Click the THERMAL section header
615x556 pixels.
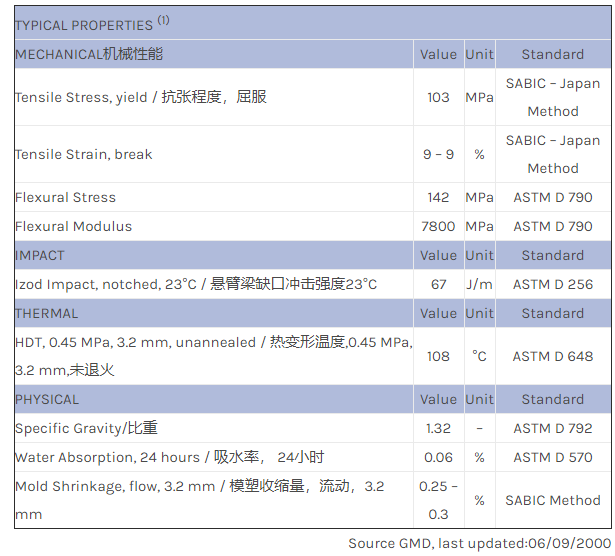click(x=46, y=313)
